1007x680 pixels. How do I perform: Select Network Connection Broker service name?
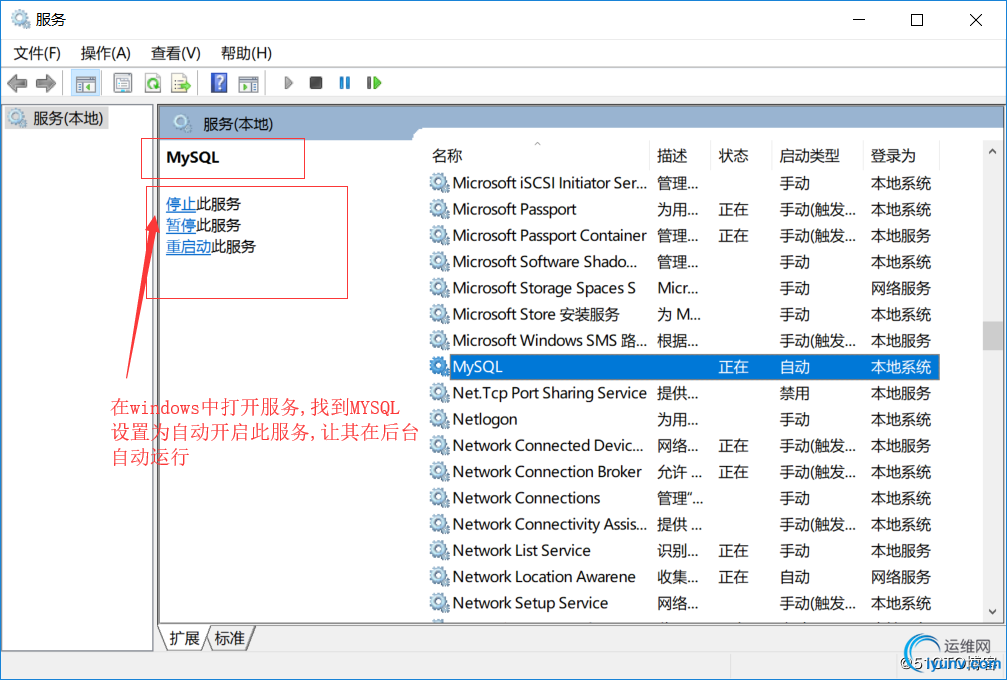[547, 472]
